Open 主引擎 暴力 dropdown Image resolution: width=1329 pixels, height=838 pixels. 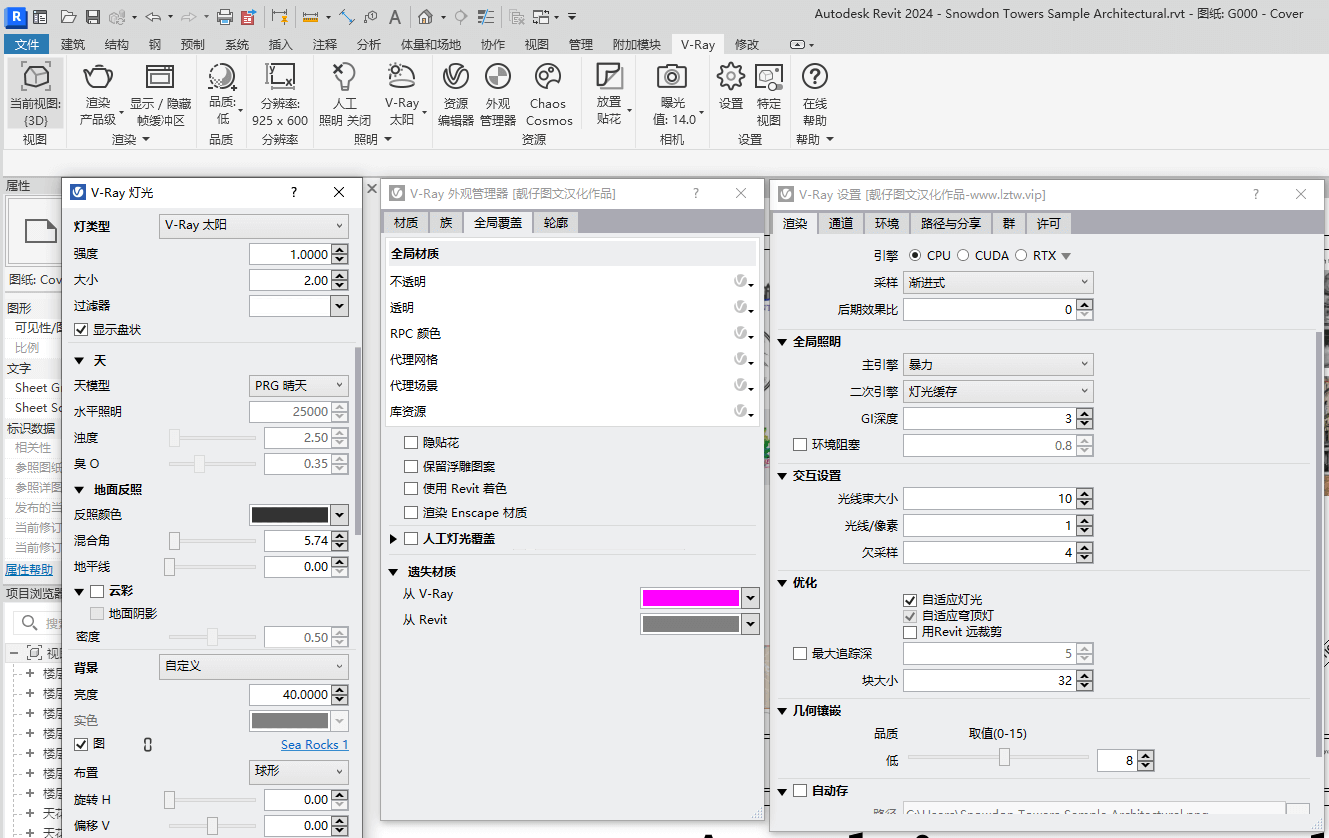pyautogui.click(x=998, y=365)
